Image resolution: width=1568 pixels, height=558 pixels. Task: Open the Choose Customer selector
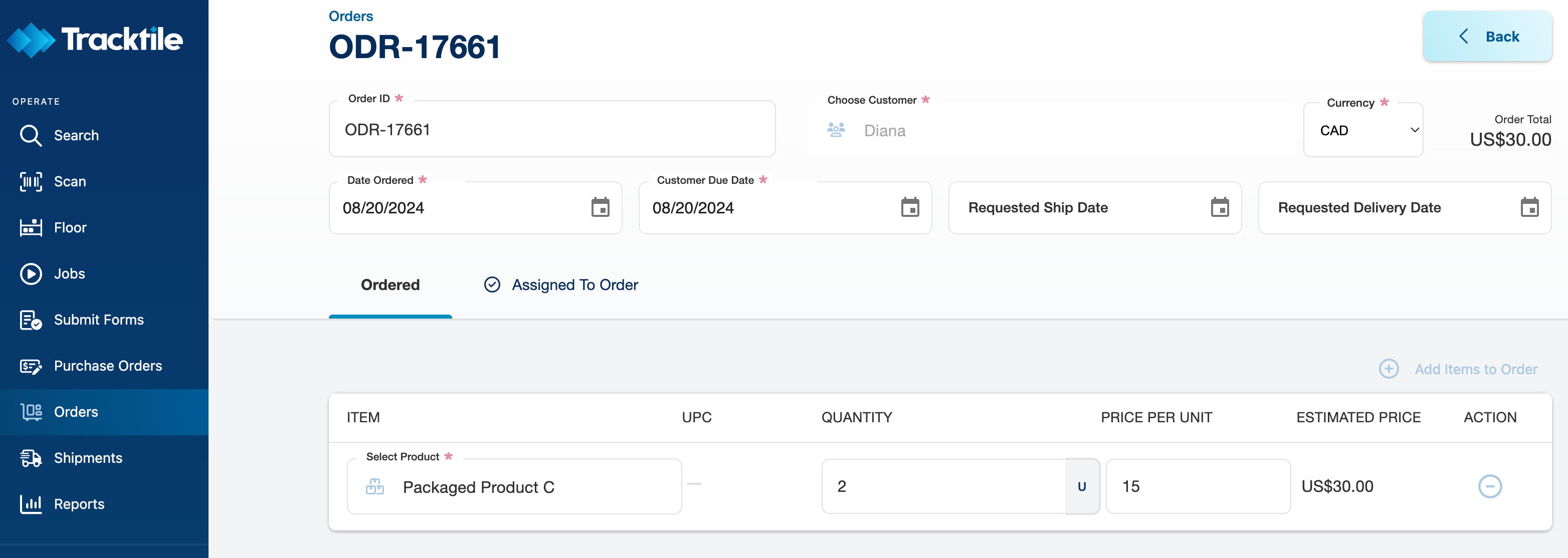pos(1053,131)
